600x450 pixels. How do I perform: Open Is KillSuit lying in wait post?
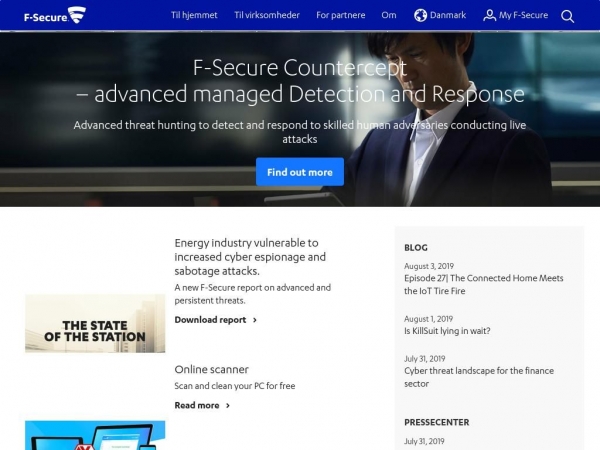pyautogui.click(x=447, y=331)
